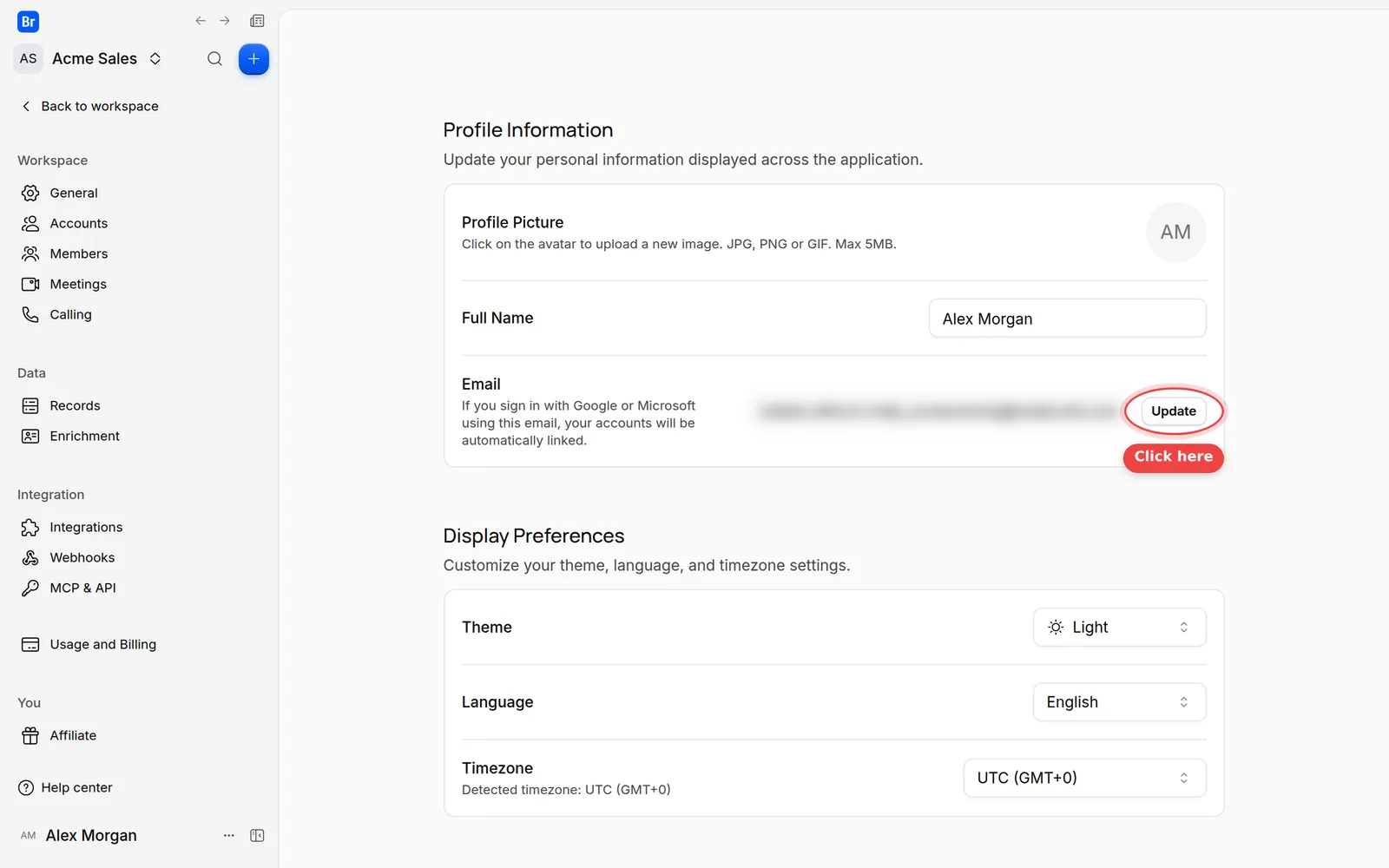Click the Detected timezone: UTC (GMT+0) text

click(x=566, y=790)
